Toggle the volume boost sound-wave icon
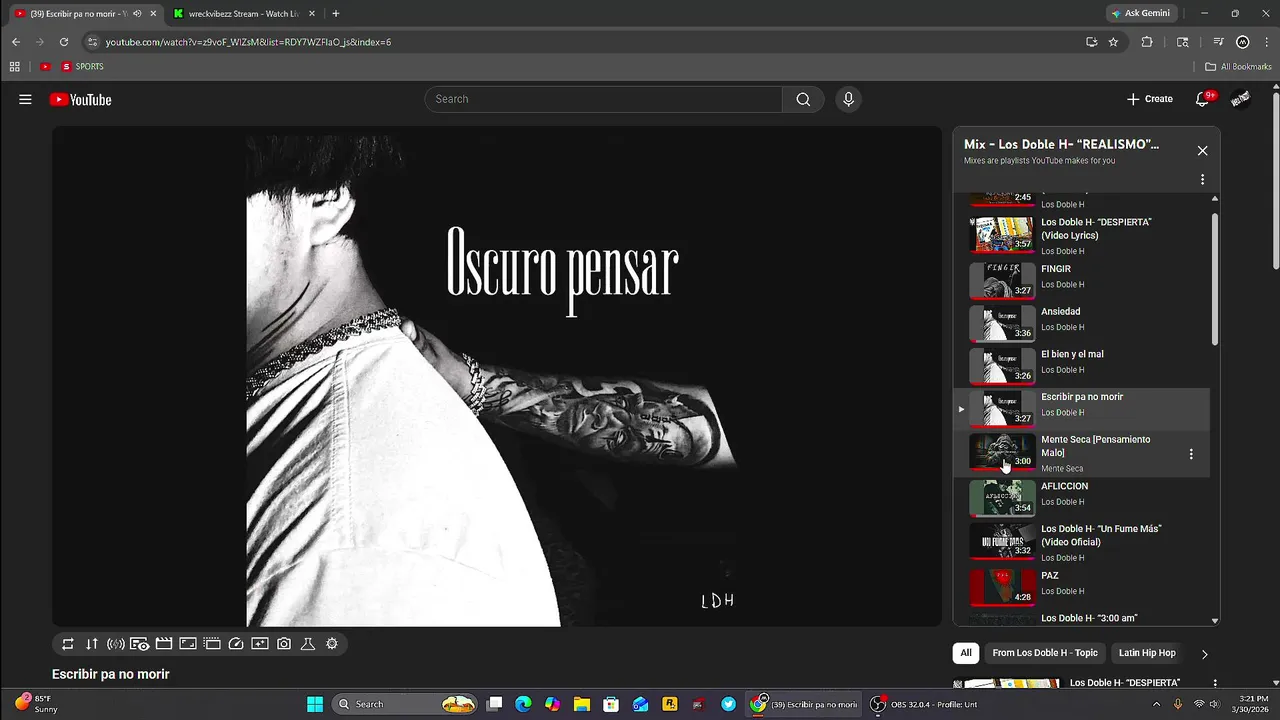1280x720 pixels. pos(116,644)
